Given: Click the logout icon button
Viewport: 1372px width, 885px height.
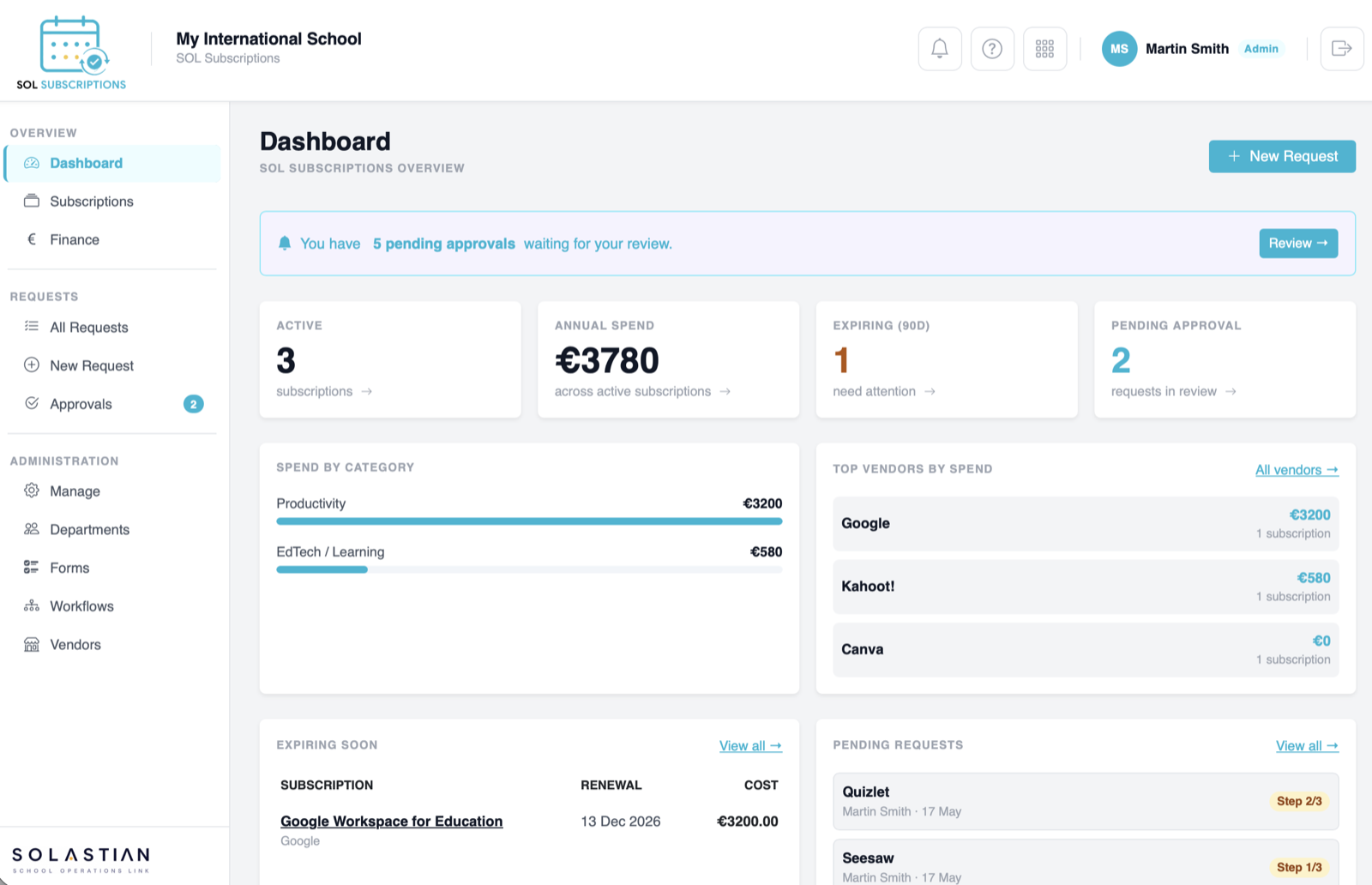Looking at the screenshot, I should [1342, 49].
